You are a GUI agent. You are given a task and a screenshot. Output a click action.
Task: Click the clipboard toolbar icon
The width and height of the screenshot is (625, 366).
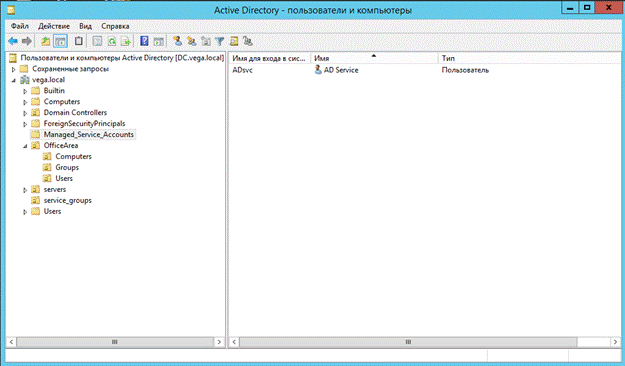79,41
